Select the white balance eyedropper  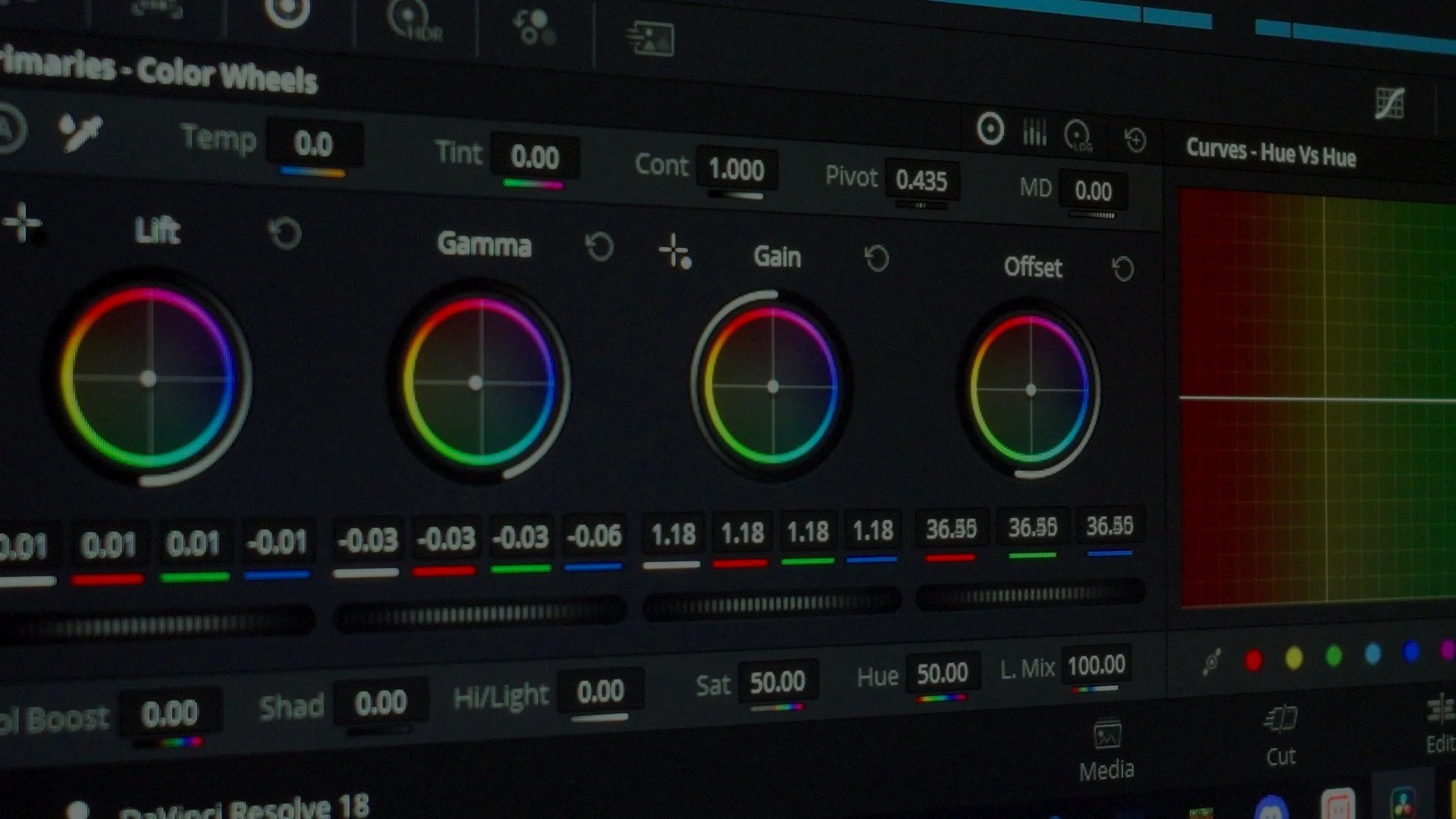[x=80, y=131]
